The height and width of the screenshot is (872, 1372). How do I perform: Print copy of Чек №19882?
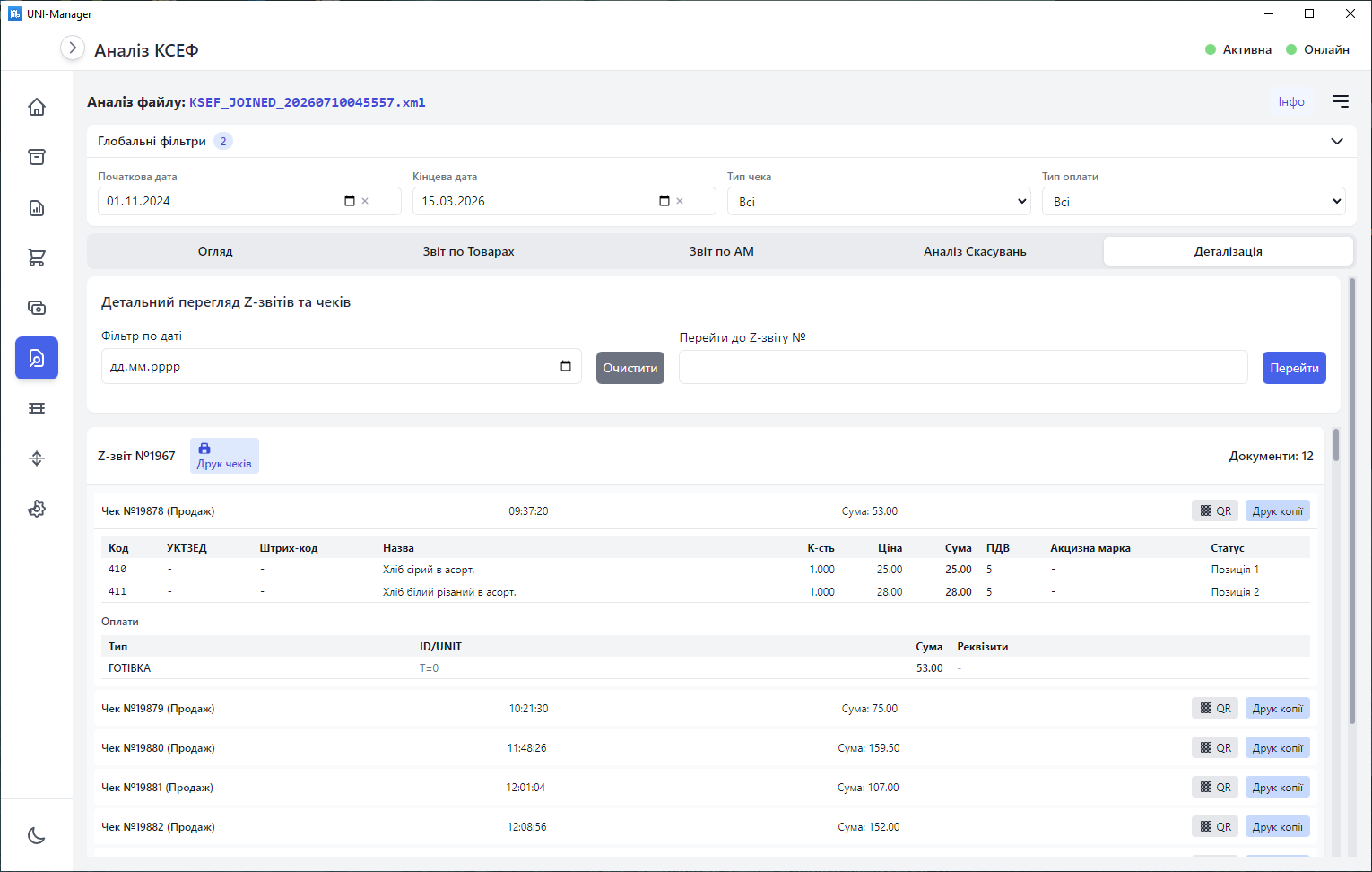tap(1278, 826)
